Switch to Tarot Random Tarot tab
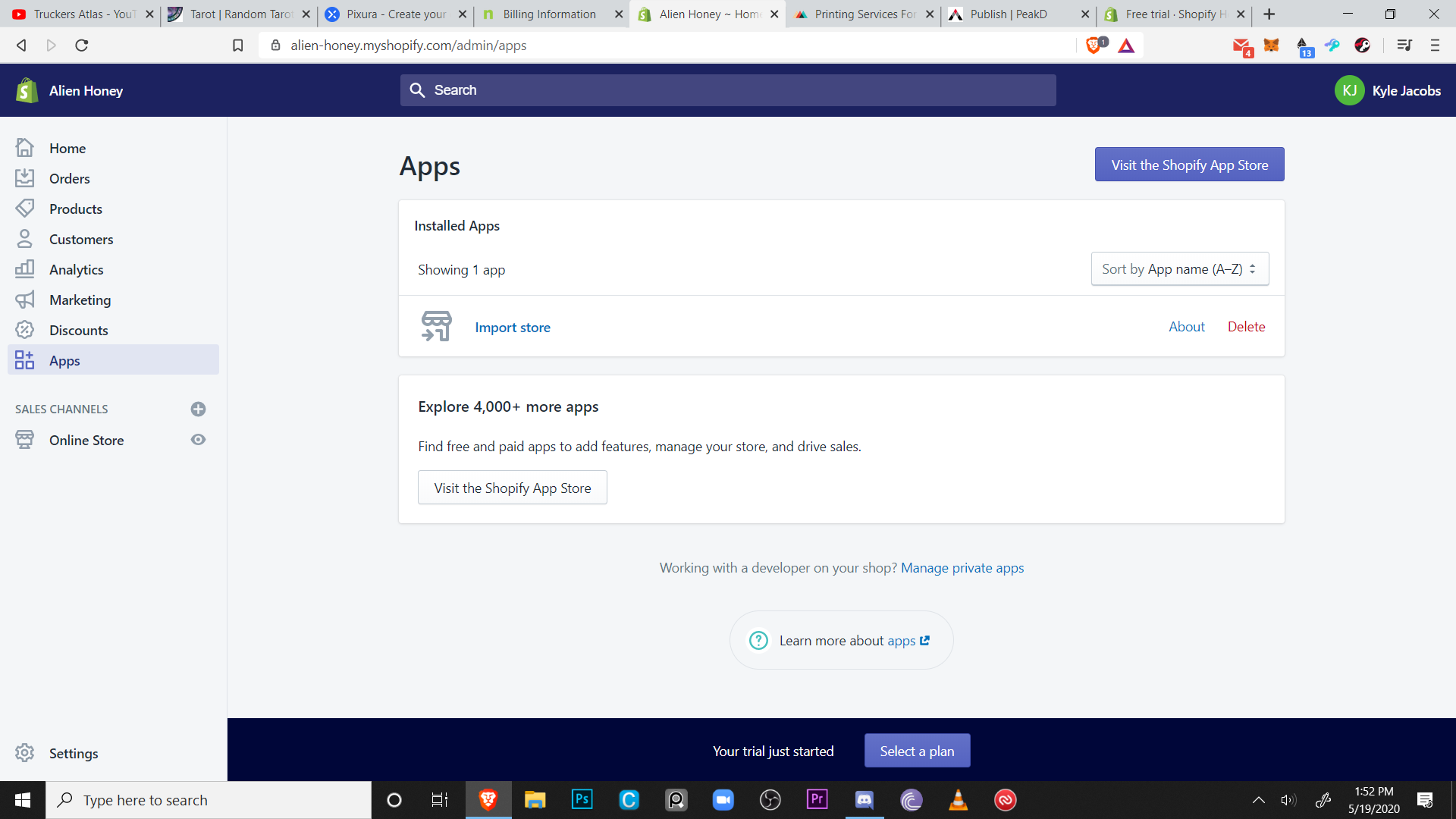This screenshot has height=819, width=1456. coord(238,14)
